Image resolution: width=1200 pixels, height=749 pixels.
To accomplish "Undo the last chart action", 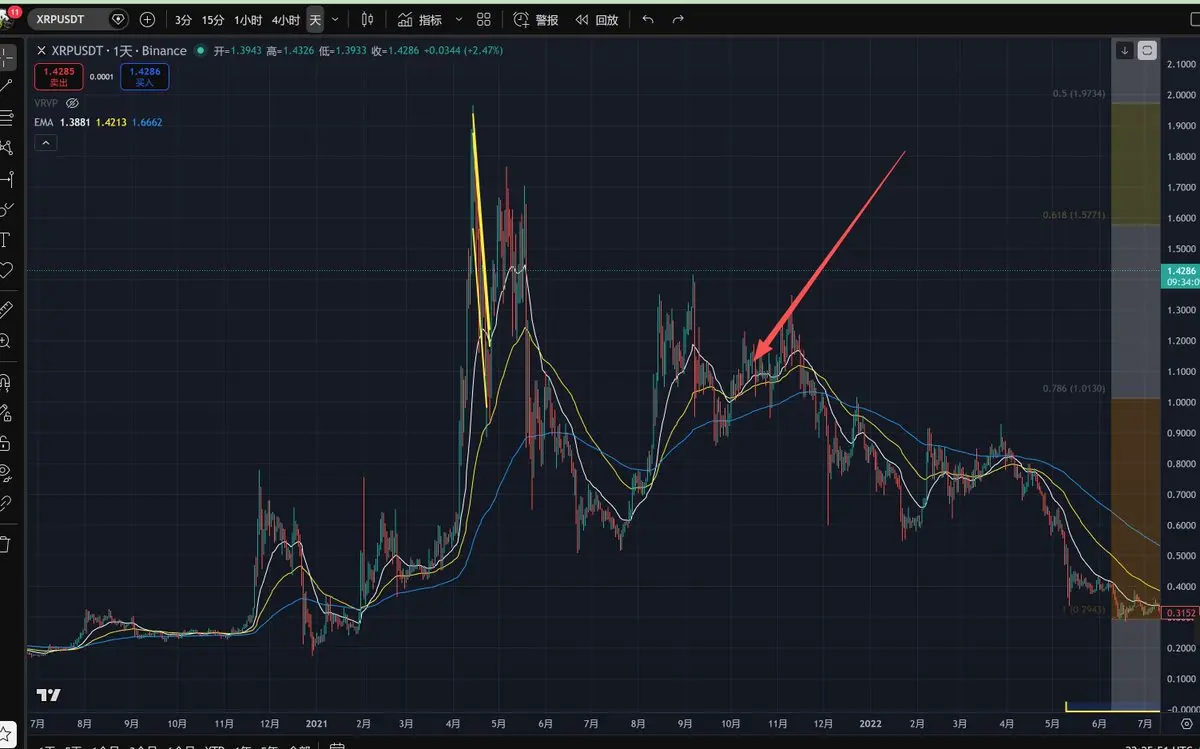I will click(648, 20).
